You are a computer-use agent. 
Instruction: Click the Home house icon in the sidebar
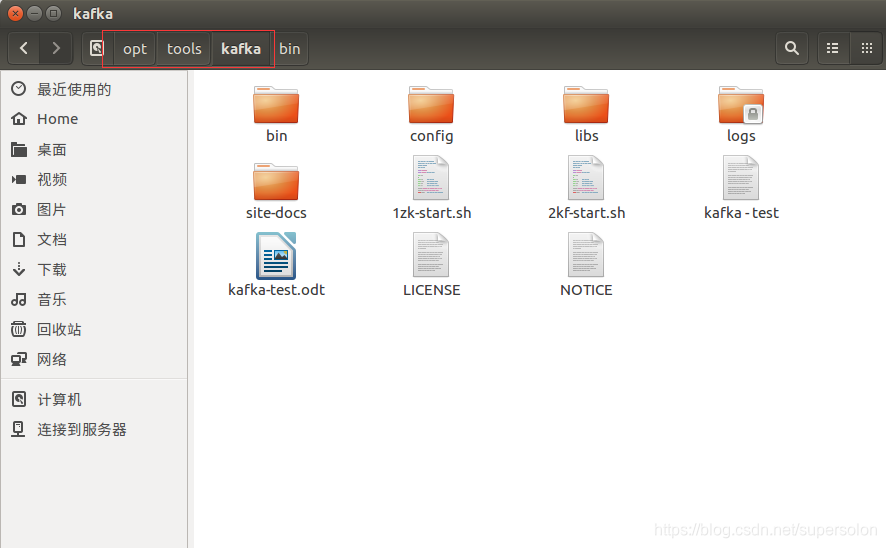[x=19, y=119]
